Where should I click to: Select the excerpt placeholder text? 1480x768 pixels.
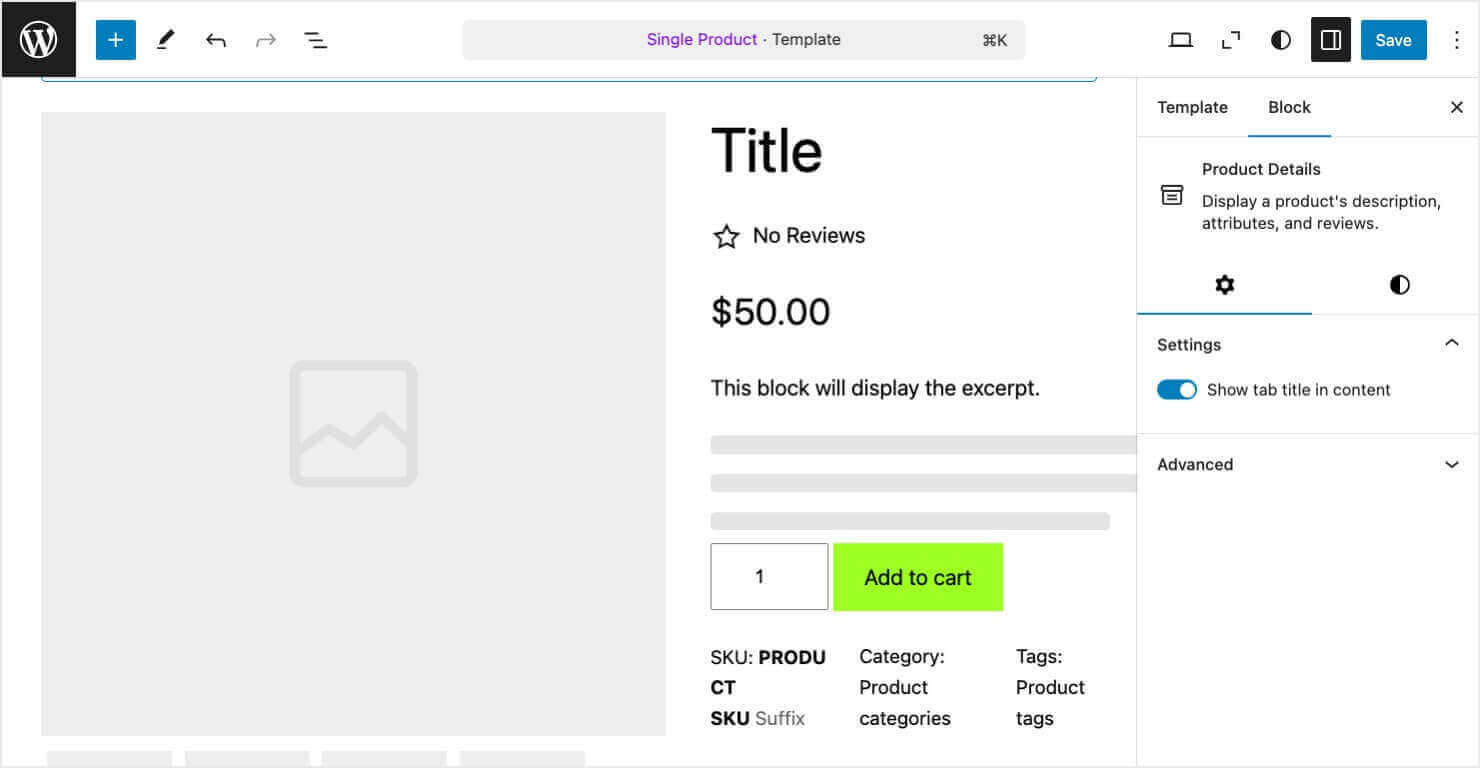coord(875,388)
